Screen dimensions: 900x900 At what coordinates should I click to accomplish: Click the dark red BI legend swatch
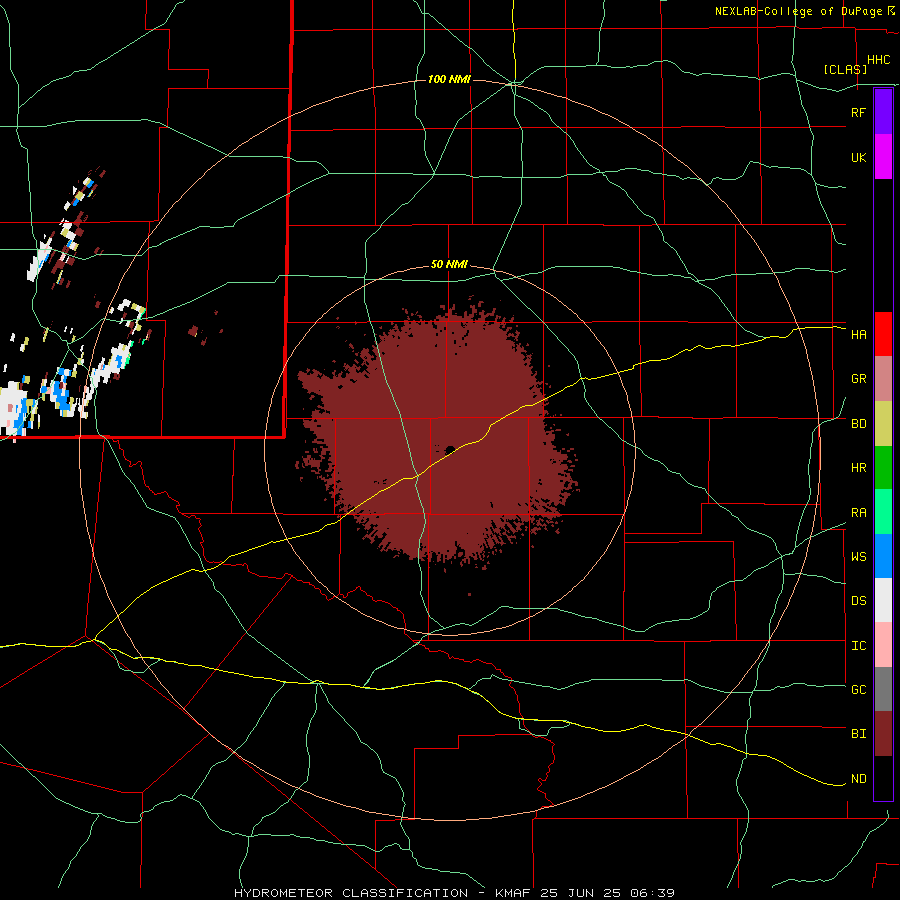(x=883, y=734)
